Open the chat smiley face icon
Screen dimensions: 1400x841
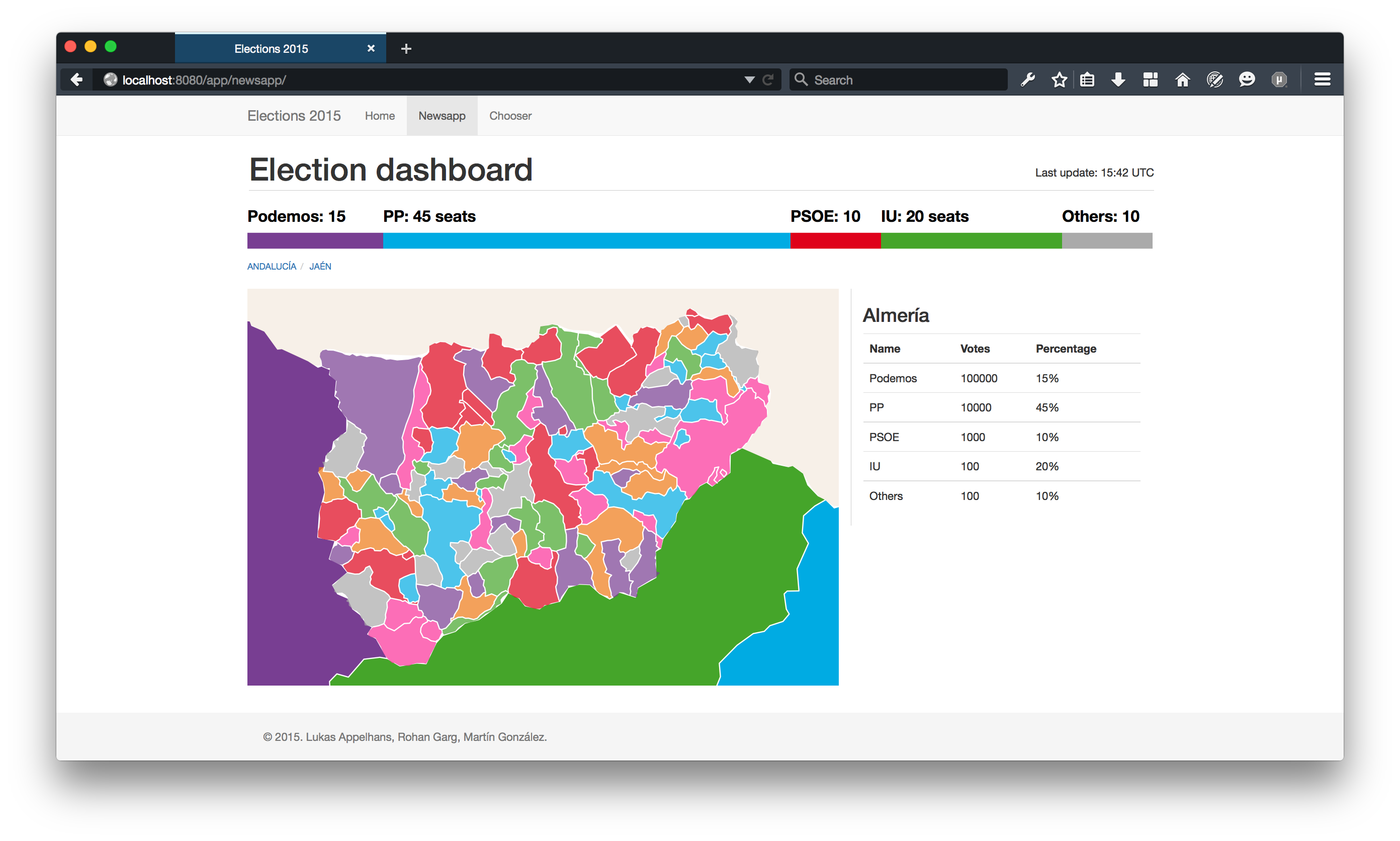pyautogui.click(x=1247, y=80)
